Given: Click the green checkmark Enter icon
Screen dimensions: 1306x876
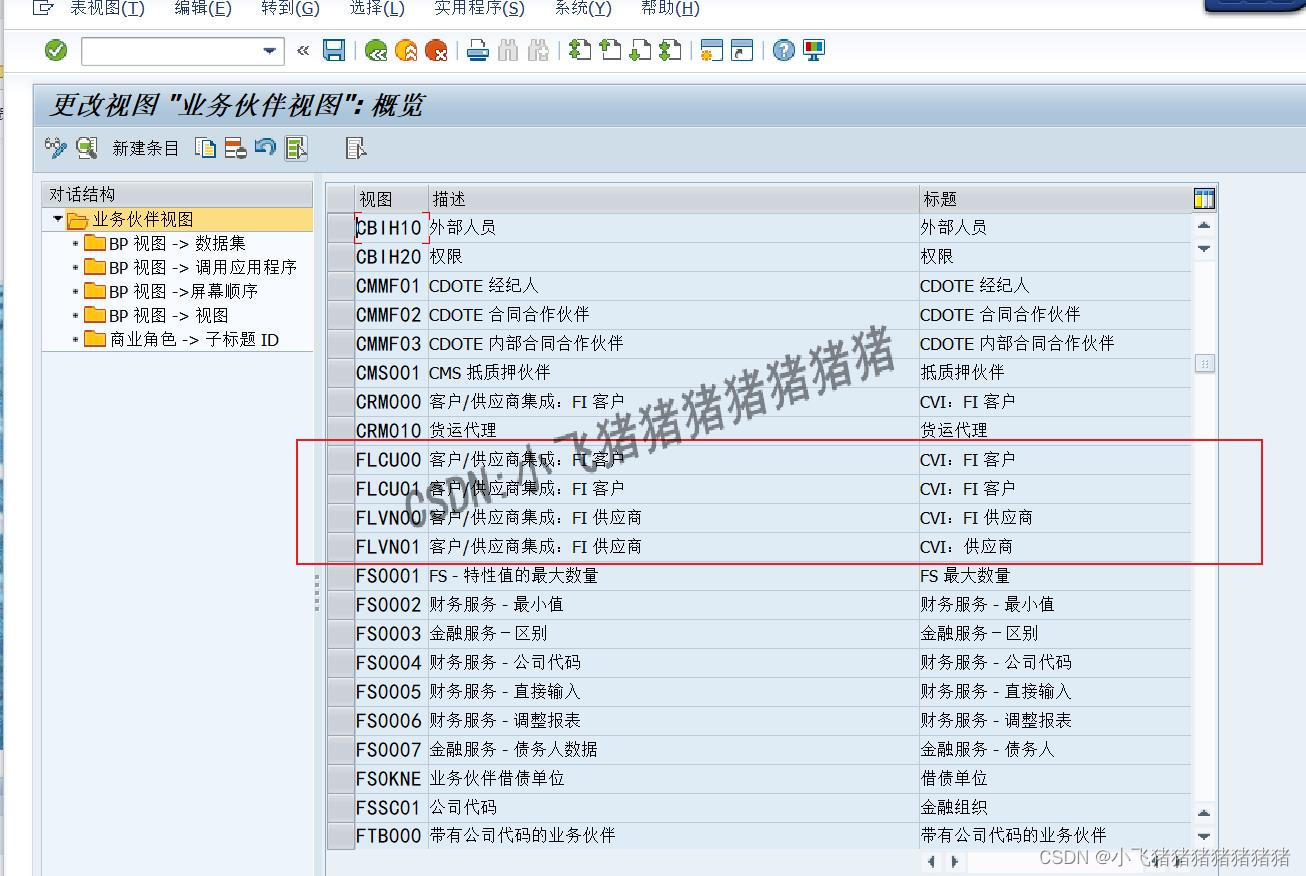Looking at the screenshot, I should [56, 50].
